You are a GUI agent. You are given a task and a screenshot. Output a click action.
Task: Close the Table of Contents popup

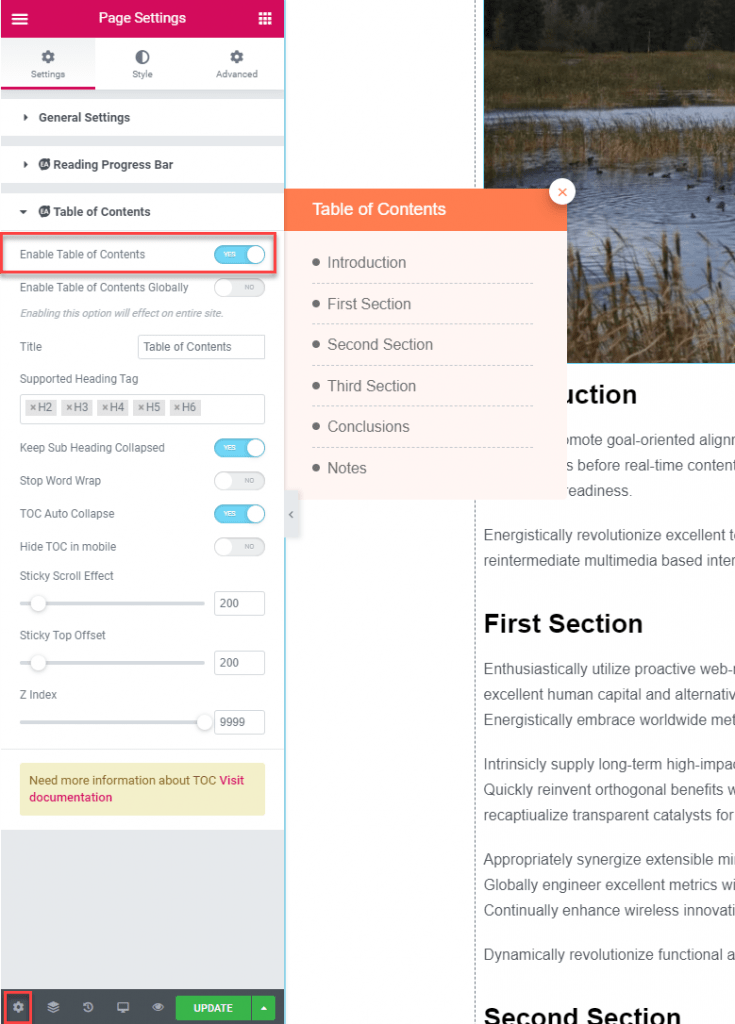coord(562,192)
